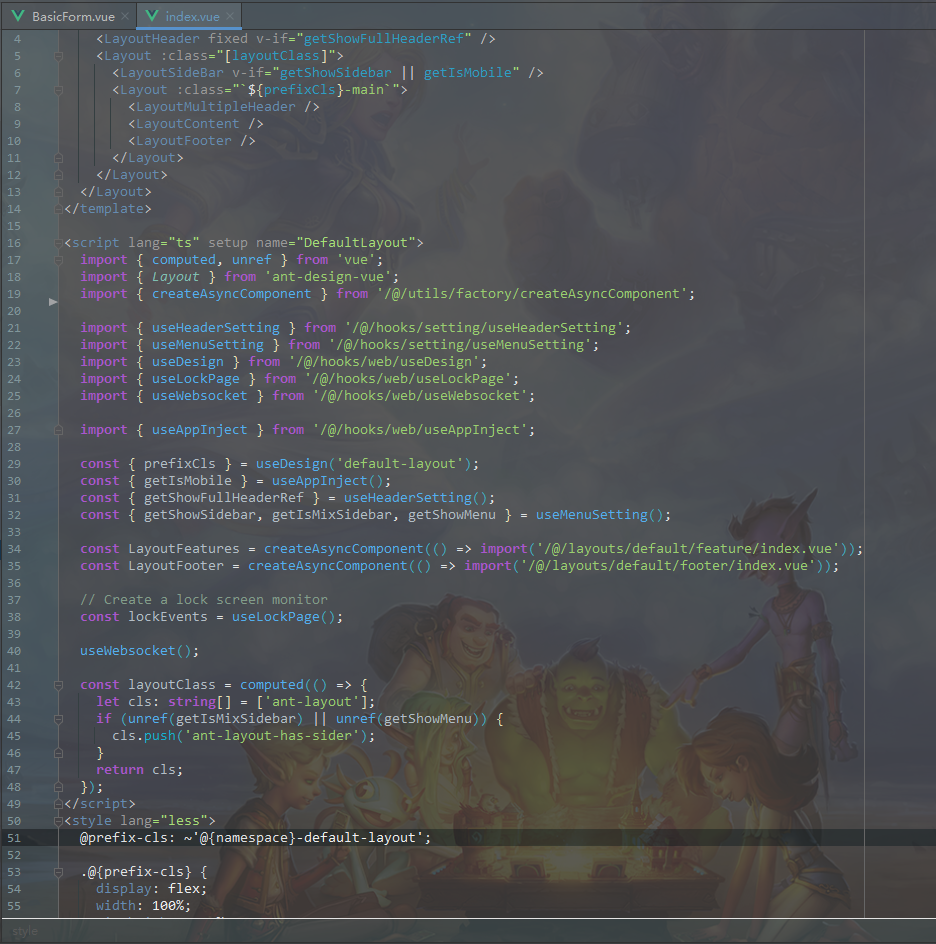Click 'LayoutMultipleHeader' tag on line 8

click(215, 107)
